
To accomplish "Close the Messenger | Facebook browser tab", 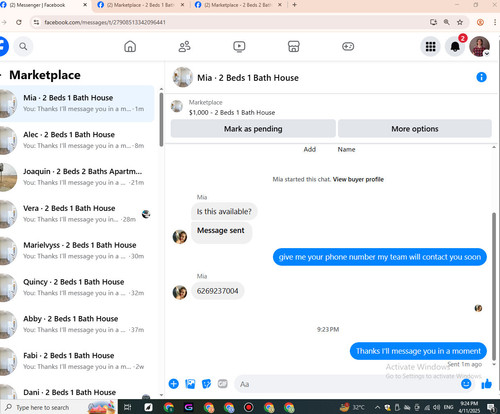I will [85, 5].
